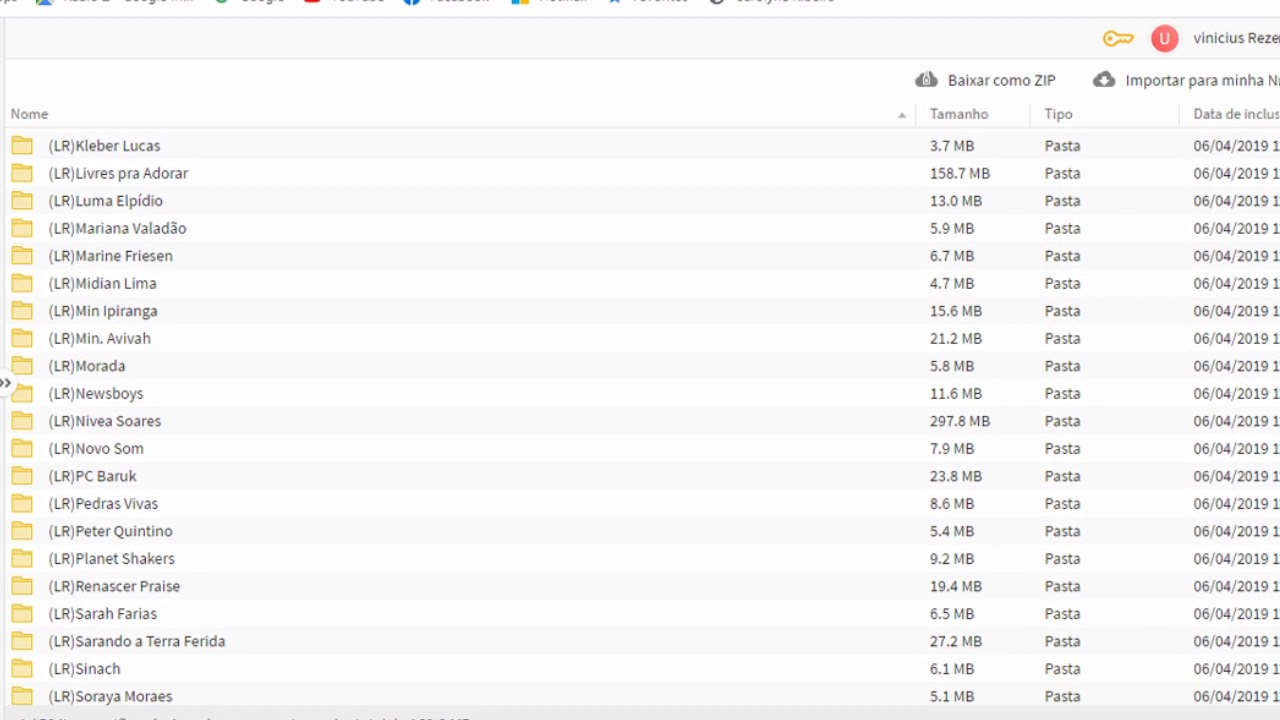Open the (LR)Mariana Valadão folder name
Viewport: 1280px width, 720px height.
pos(117,228)
